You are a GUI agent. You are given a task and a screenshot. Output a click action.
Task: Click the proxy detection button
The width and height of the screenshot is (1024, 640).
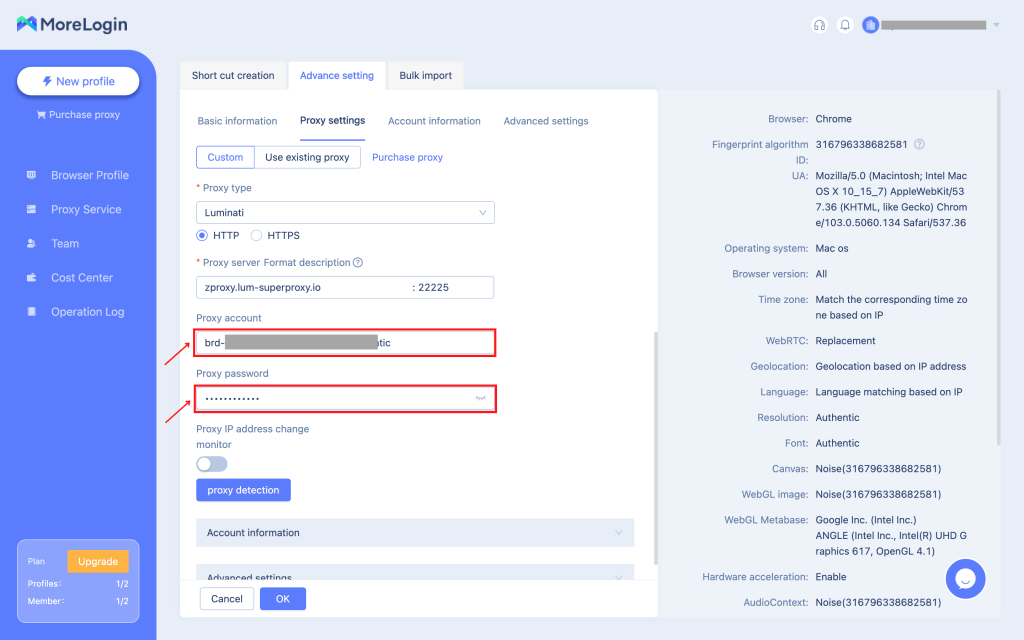[244, 490]
